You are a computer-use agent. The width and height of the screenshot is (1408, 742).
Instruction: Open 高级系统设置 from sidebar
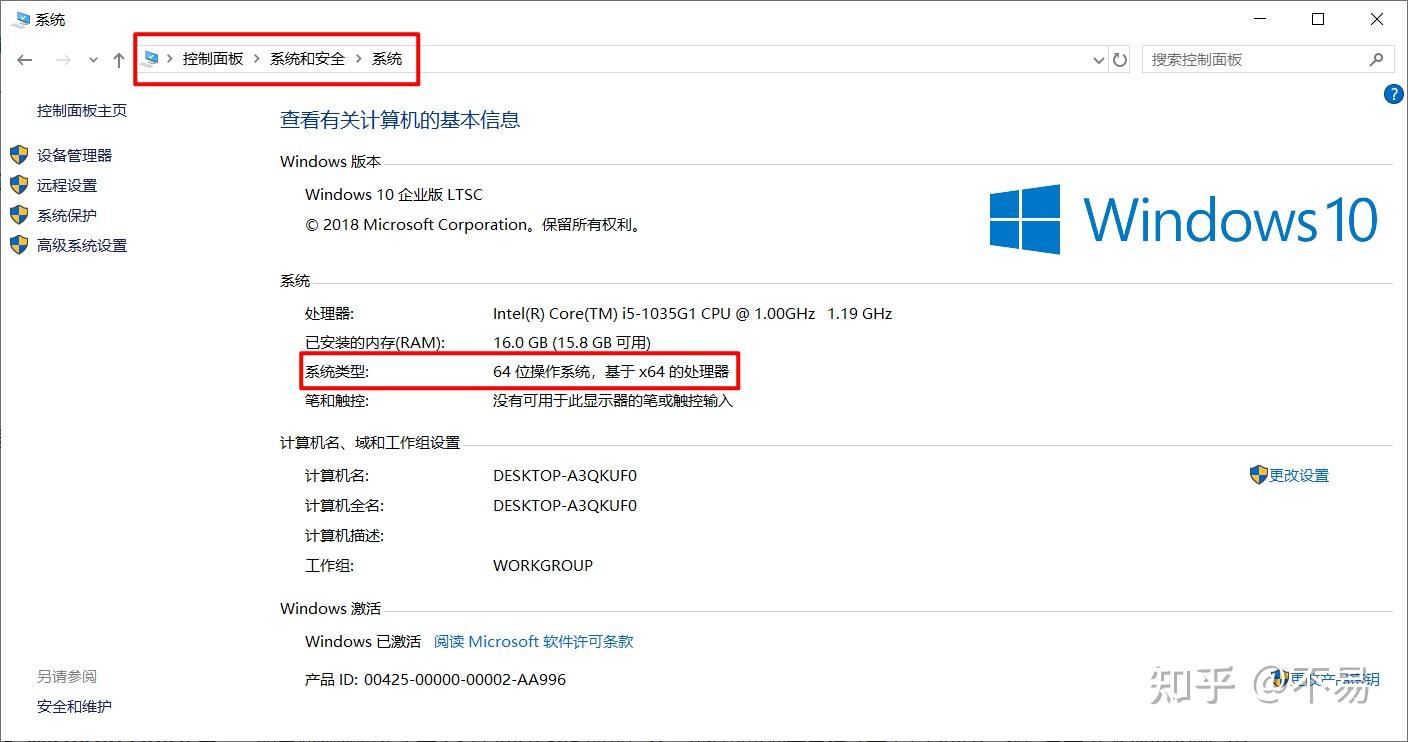(82, 245)
